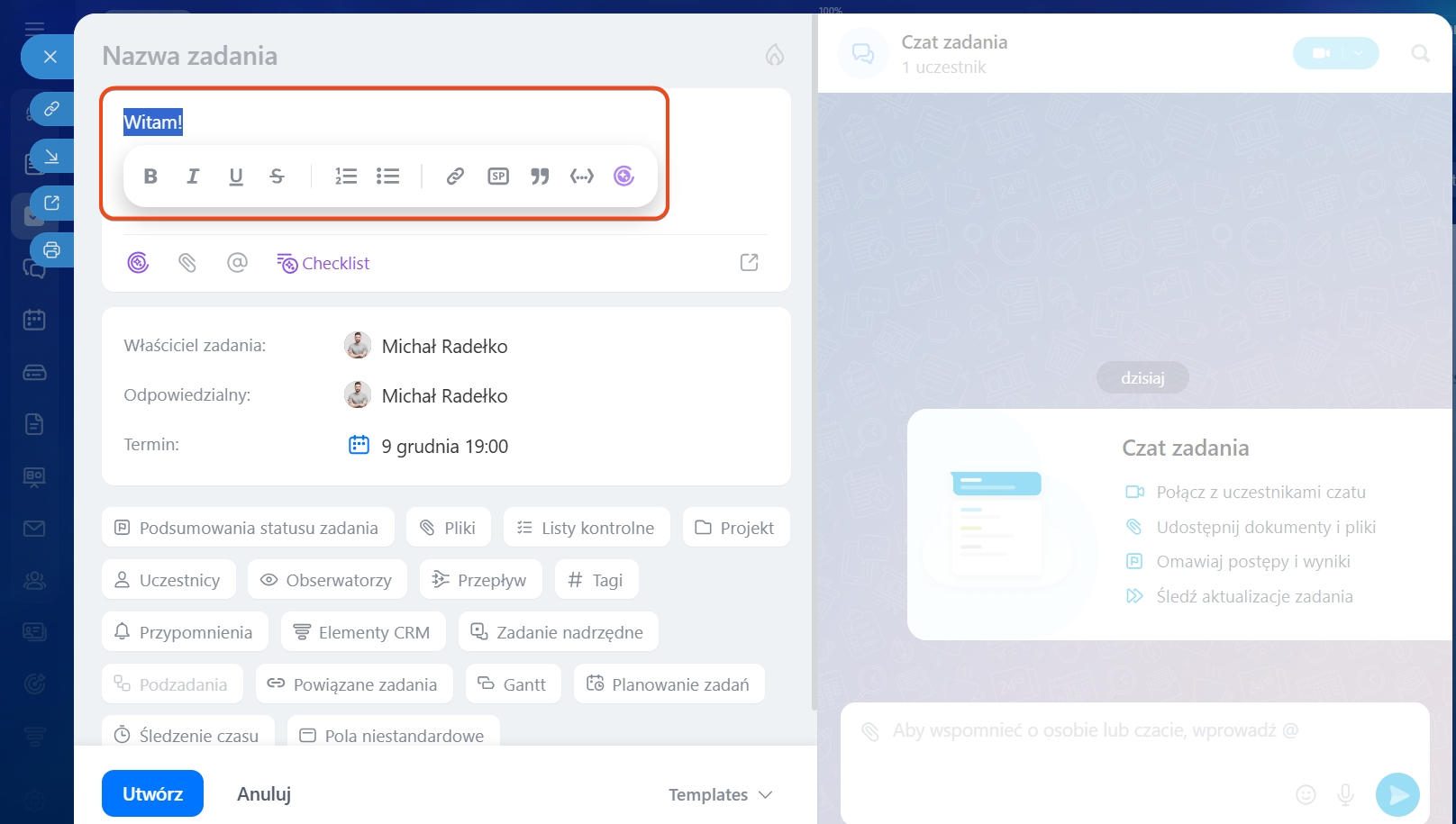Mark task as high priority flame icon
1456x824 pixels.
[774, 56]
